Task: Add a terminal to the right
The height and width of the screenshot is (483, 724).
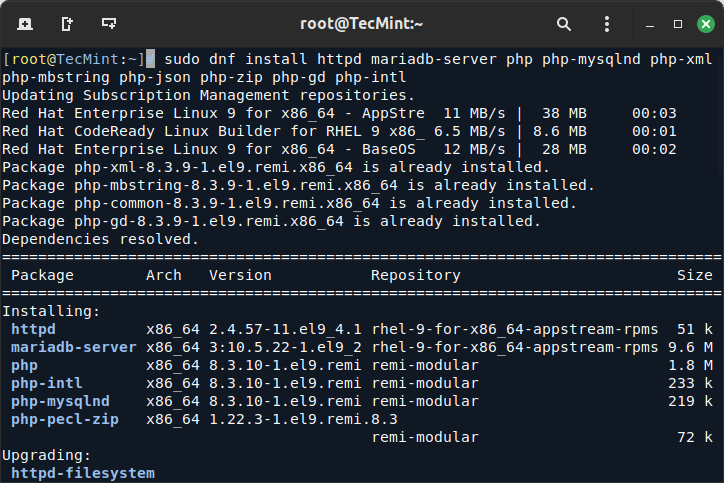Action: coord(66,23)
